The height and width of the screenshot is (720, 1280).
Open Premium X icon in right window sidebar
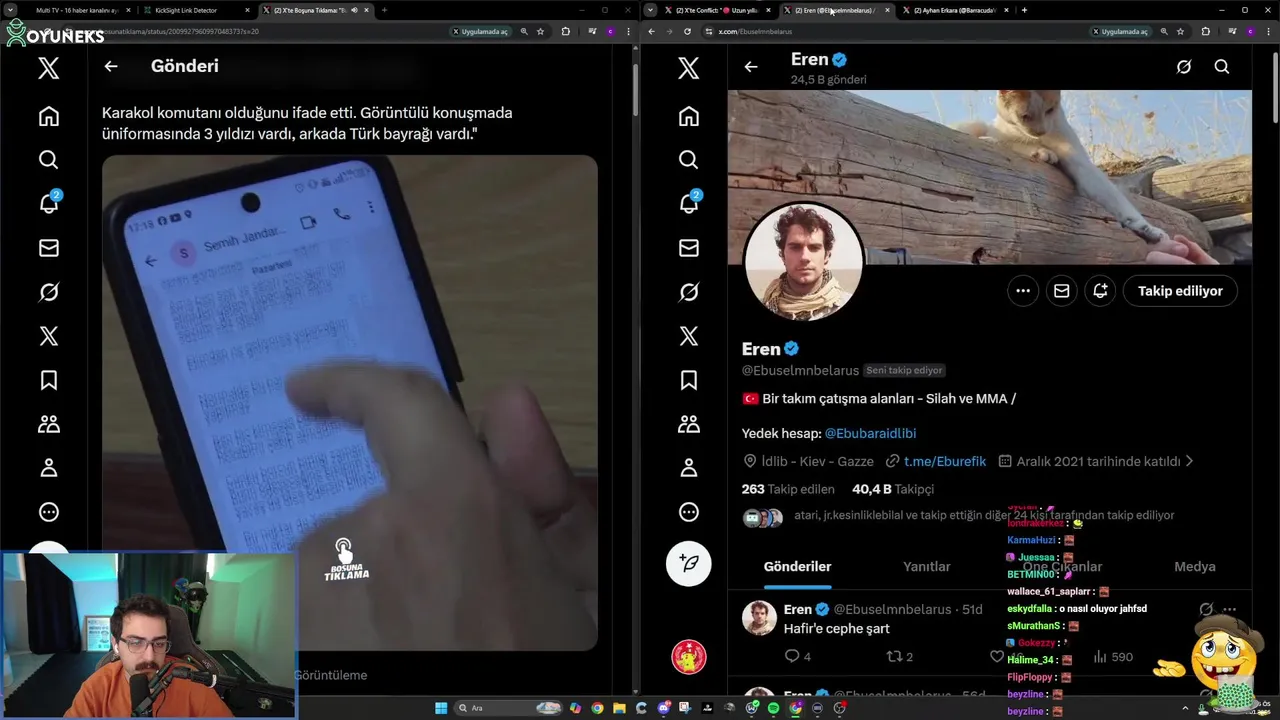(688, 336)
